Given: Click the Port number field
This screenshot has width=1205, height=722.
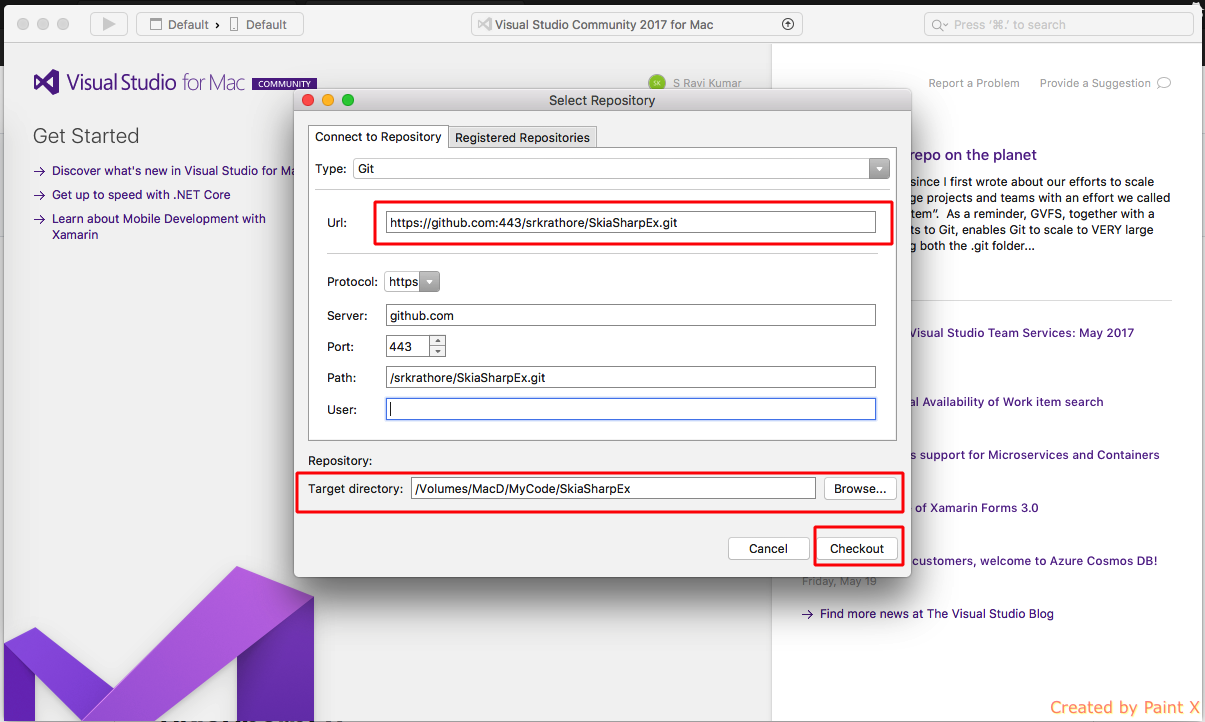Looking at the screenshot, I should click(x=408, y=346).
